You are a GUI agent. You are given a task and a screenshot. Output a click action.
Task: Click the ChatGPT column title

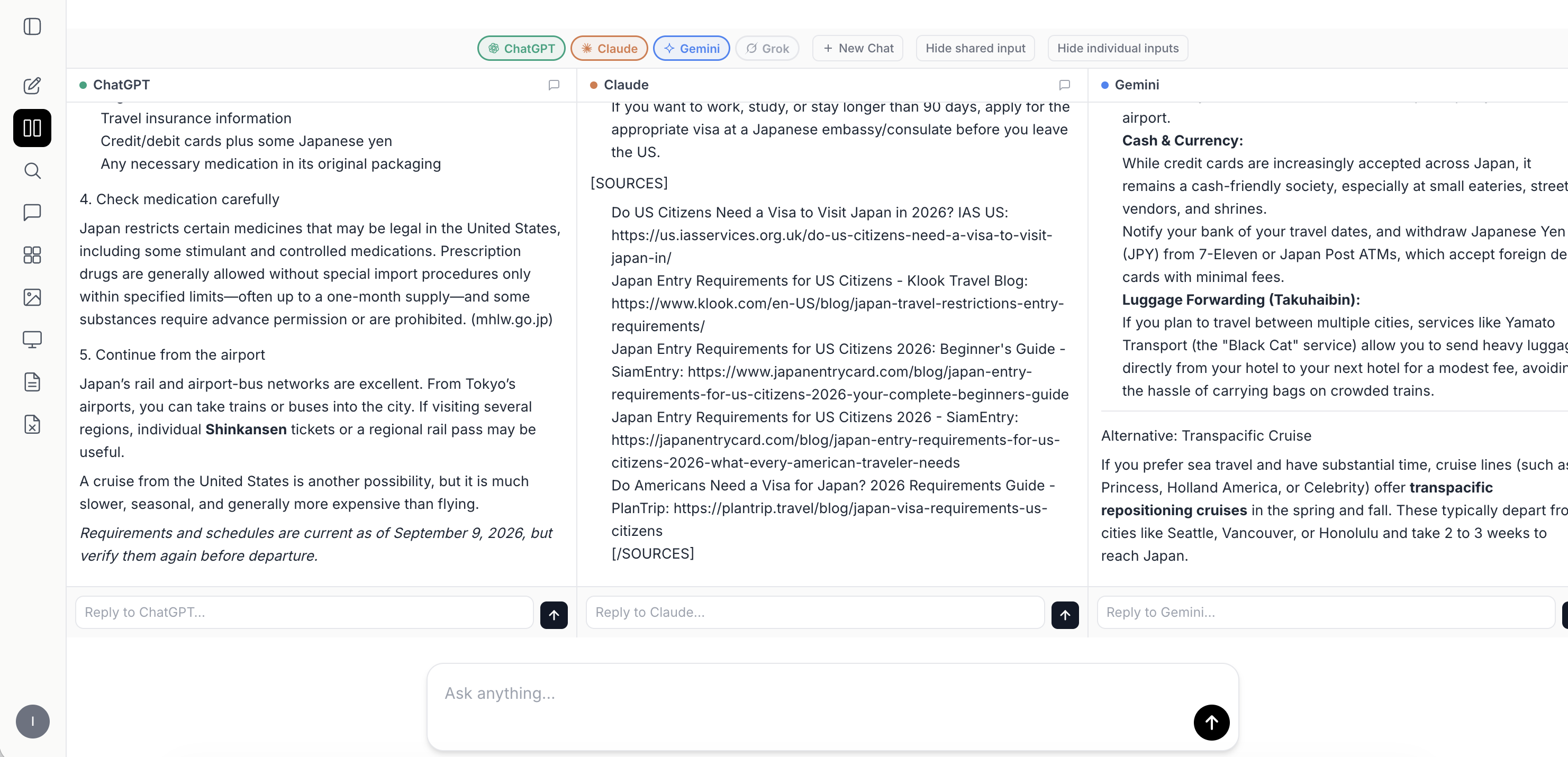(x=121, y=85)
